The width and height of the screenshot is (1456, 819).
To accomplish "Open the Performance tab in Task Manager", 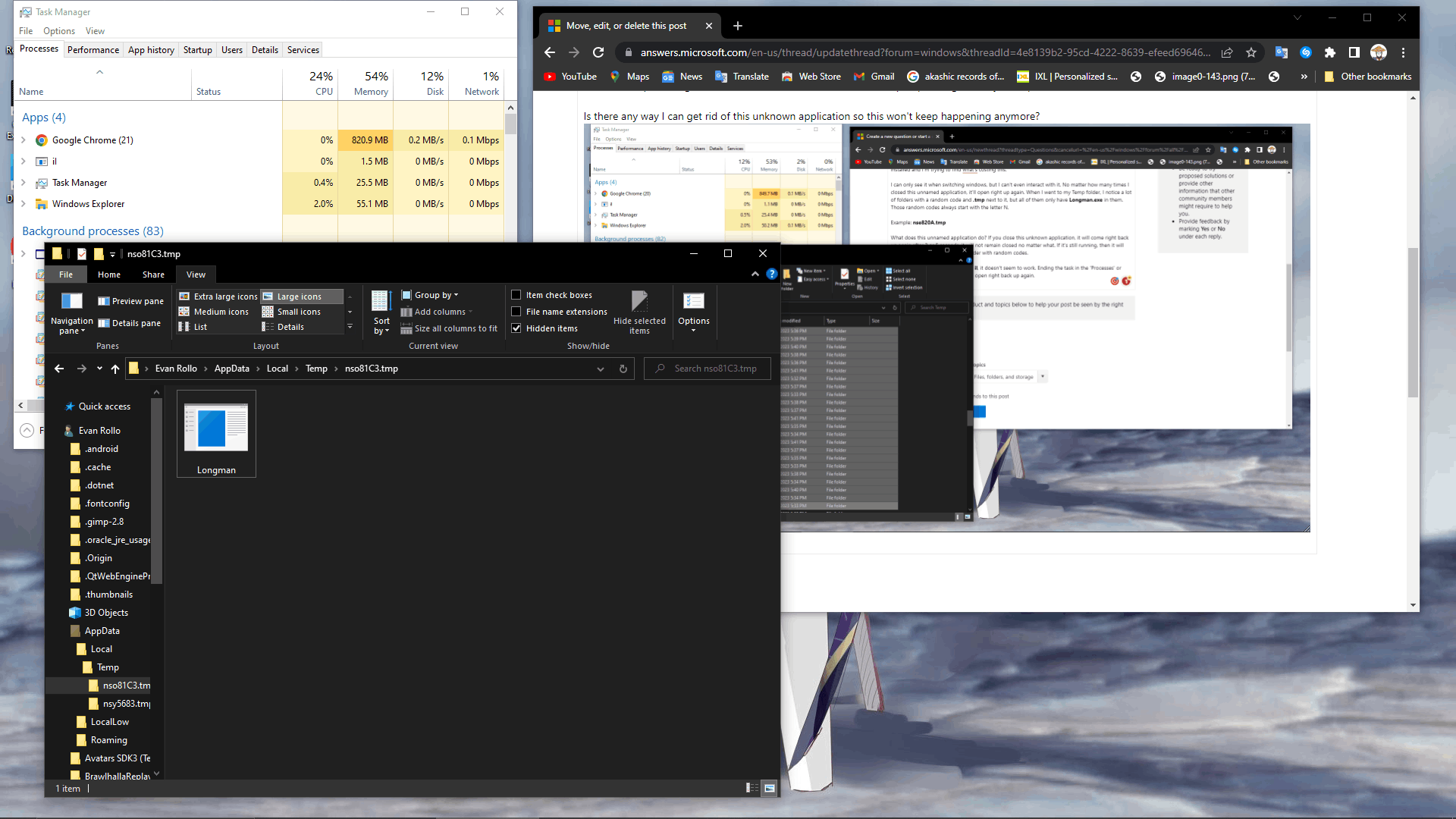I will [93, 50].
